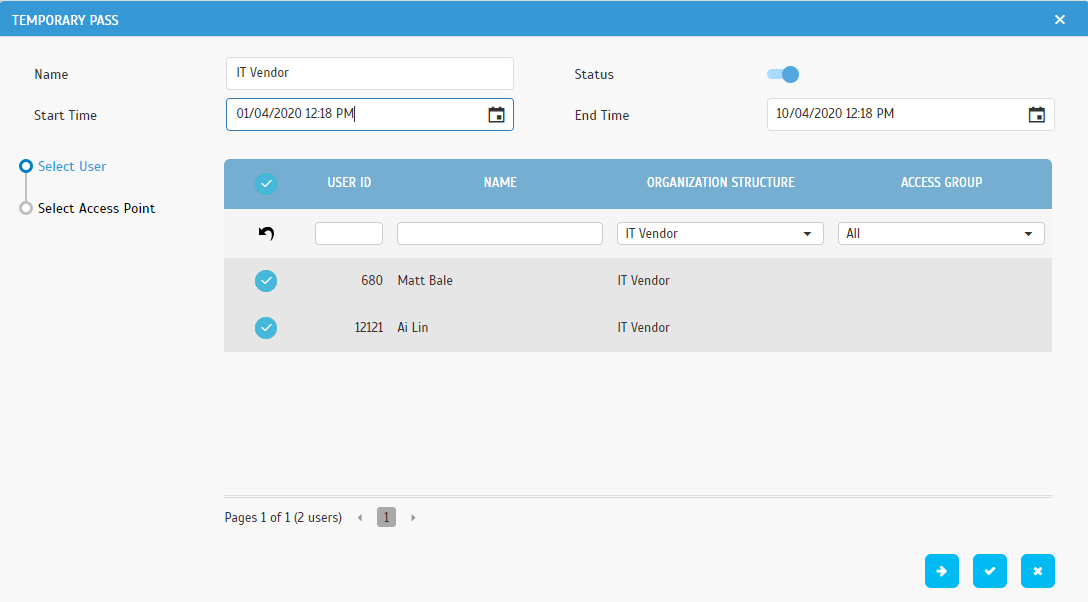
Task: Click the Name input field
Action: (370, 74)
